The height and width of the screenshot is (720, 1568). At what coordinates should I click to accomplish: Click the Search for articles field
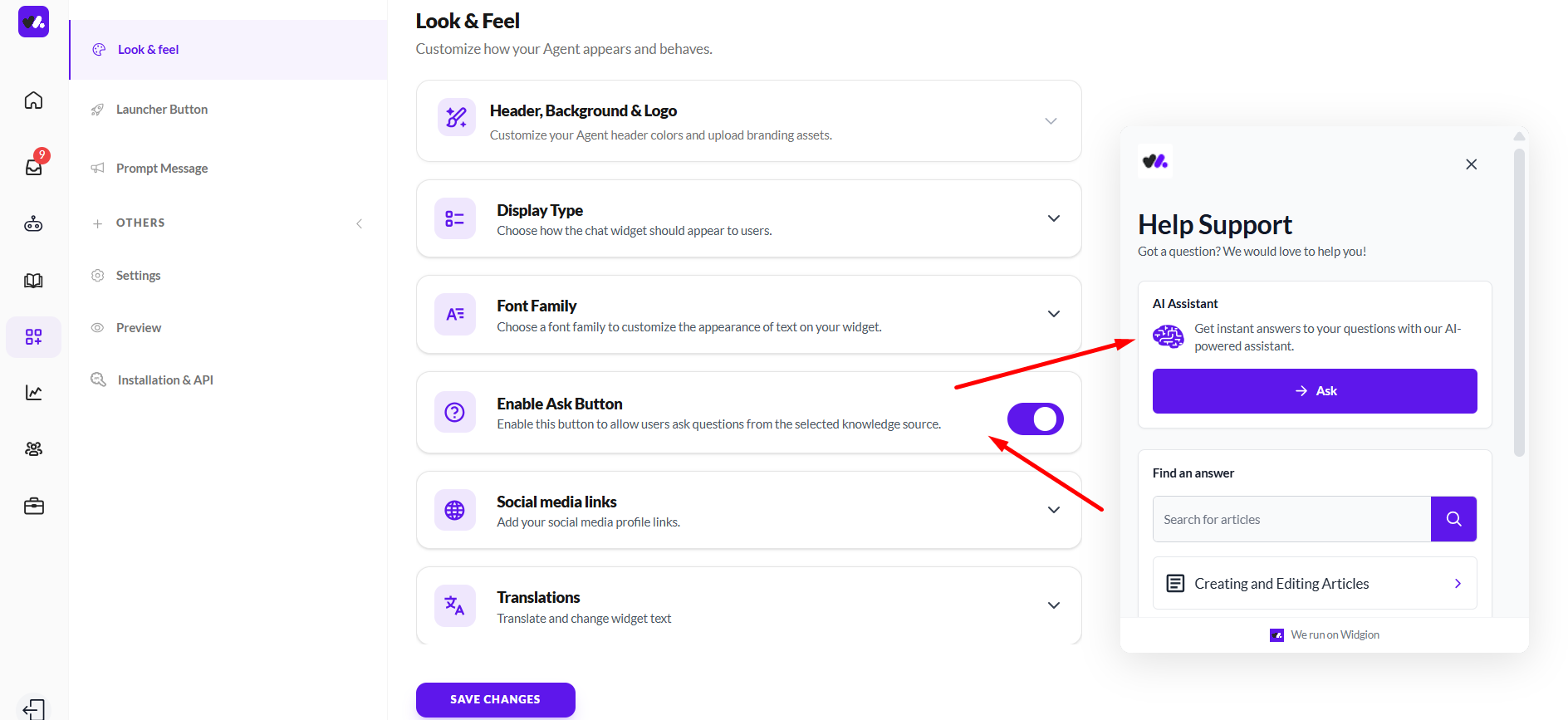tap(1291, 519)
